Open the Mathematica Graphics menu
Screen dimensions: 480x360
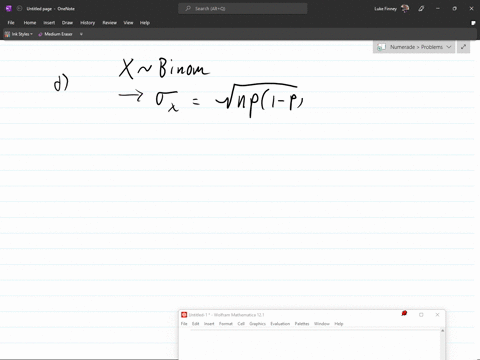[257, 324]
